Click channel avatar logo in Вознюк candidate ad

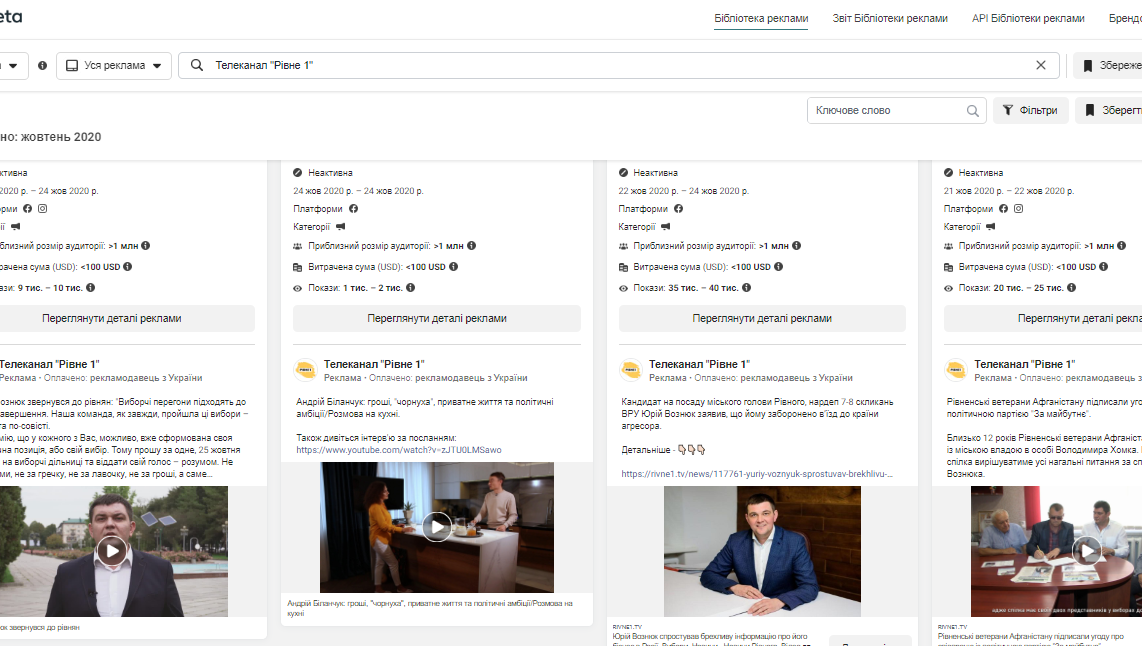[631, 370]
